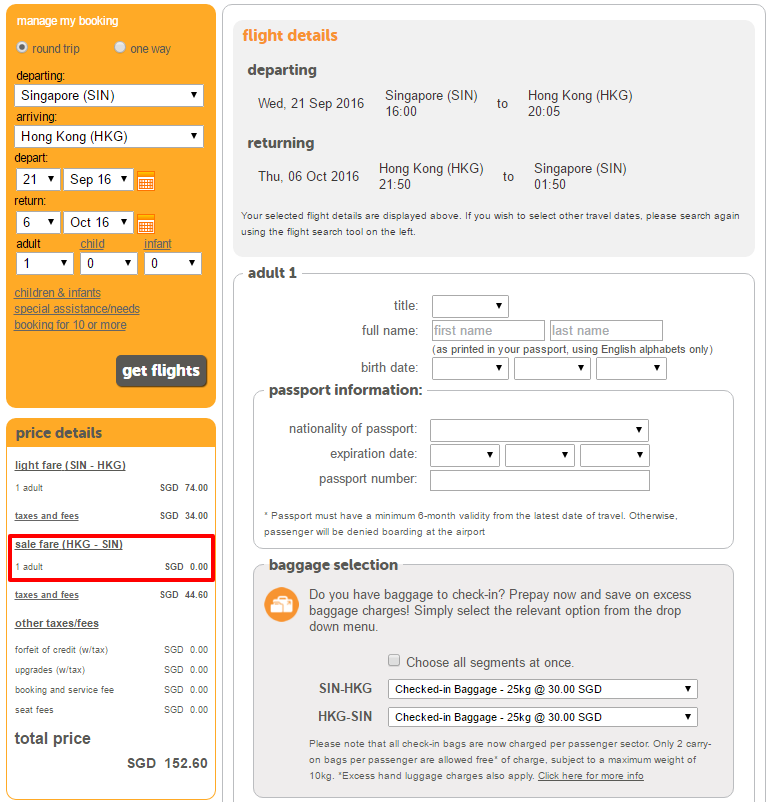The width and height of the screenshot is (768, 802).
Task: Open the return month dropdown Oct 16
Action: pos(98,222)
